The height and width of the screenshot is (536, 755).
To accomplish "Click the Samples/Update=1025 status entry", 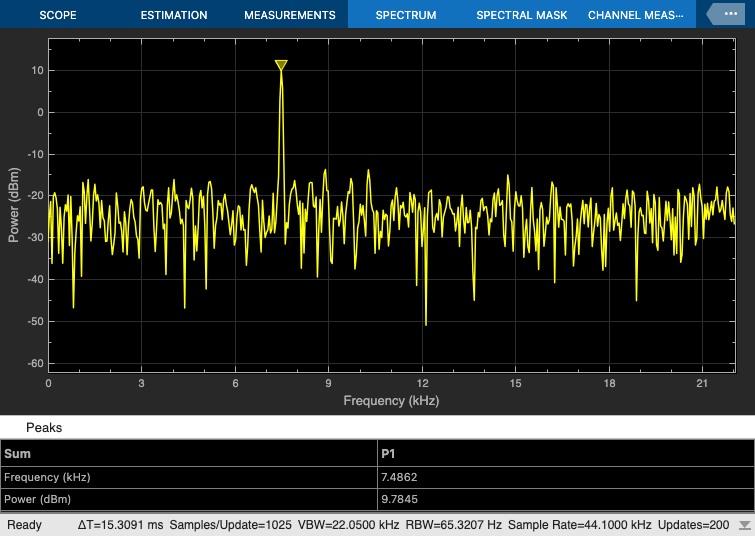I will click(x=231, y=525).
